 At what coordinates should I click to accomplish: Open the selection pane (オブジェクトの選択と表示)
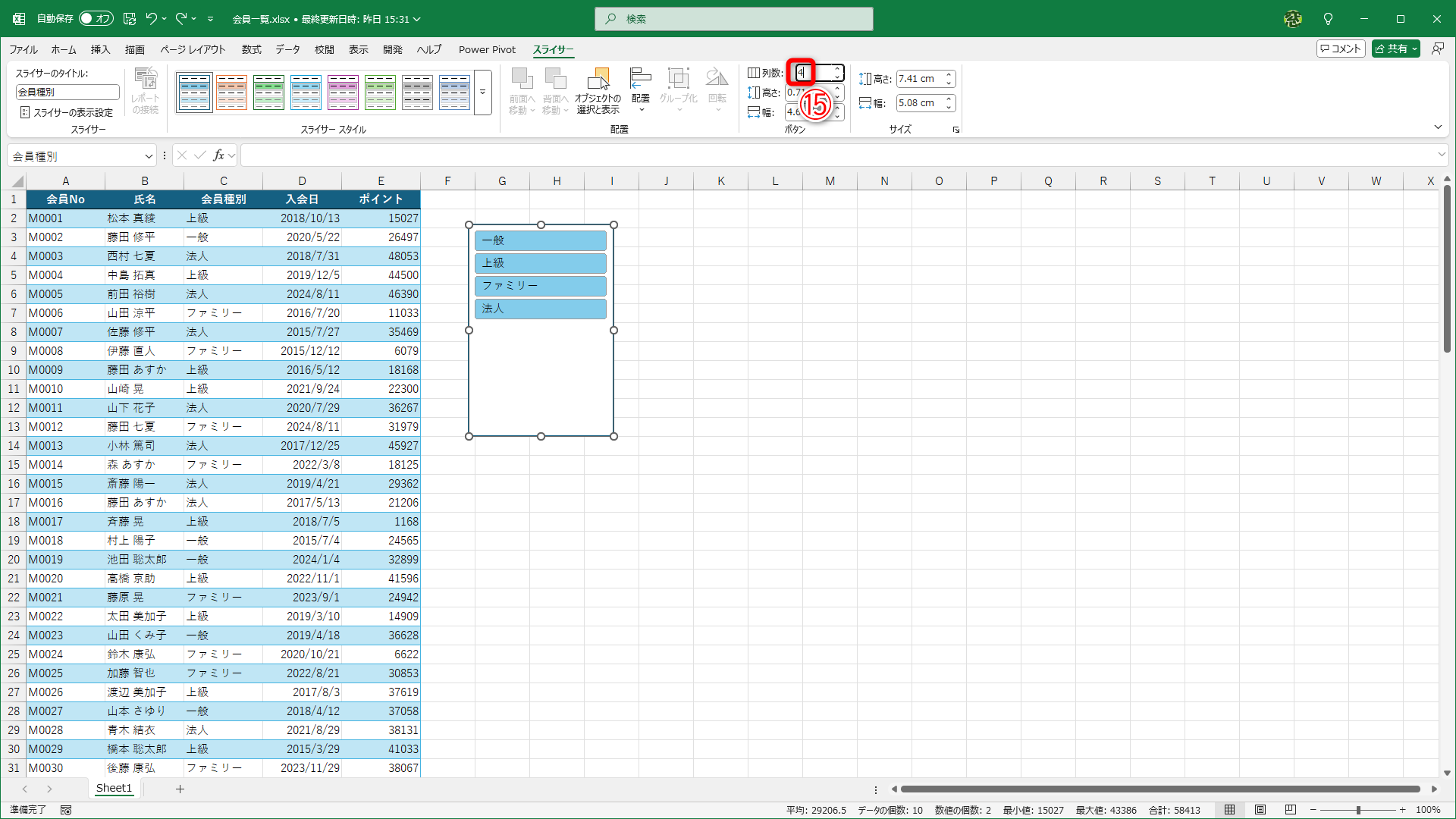click(598, 90)
